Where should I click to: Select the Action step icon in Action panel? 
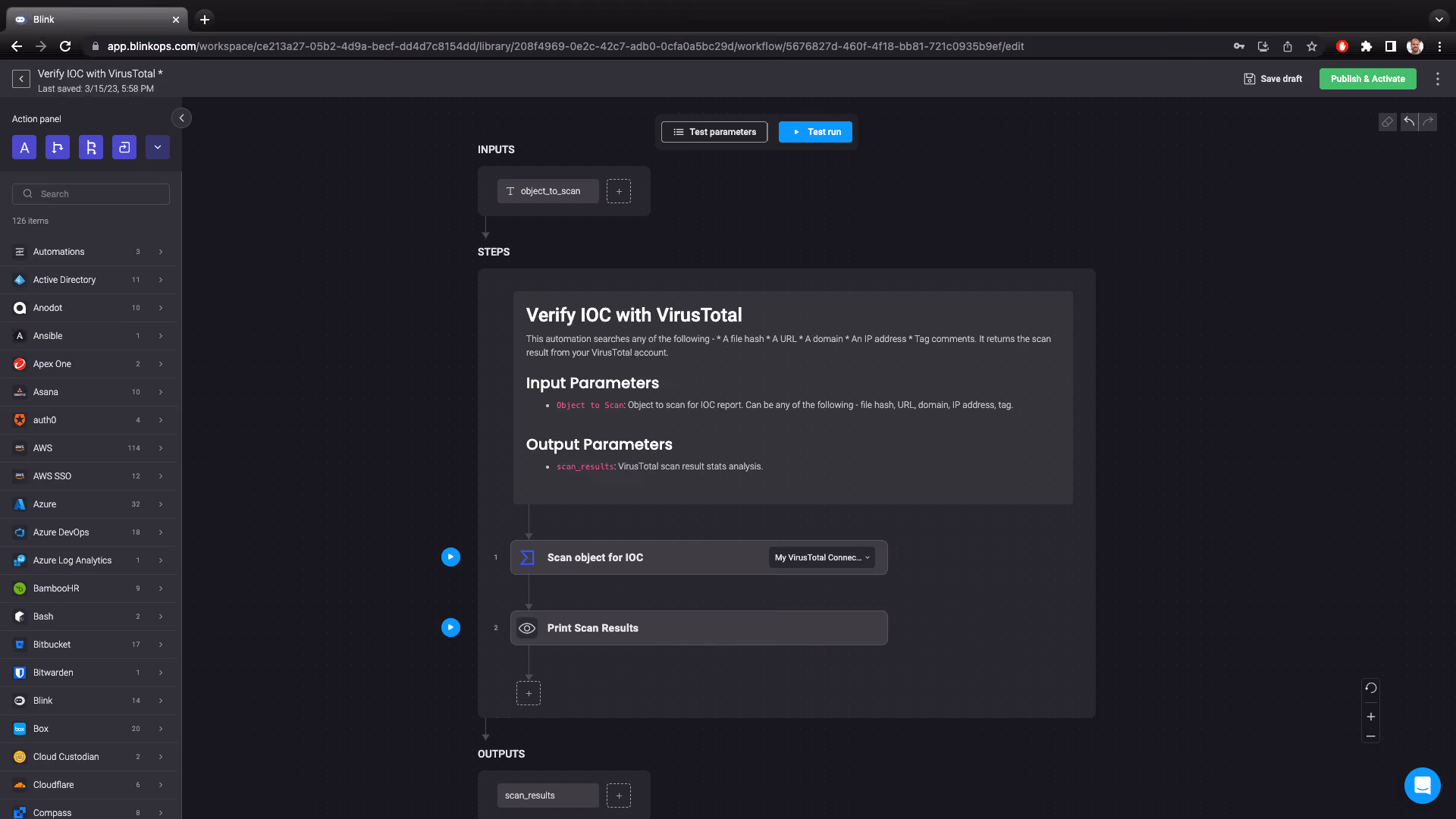[24, 147]
